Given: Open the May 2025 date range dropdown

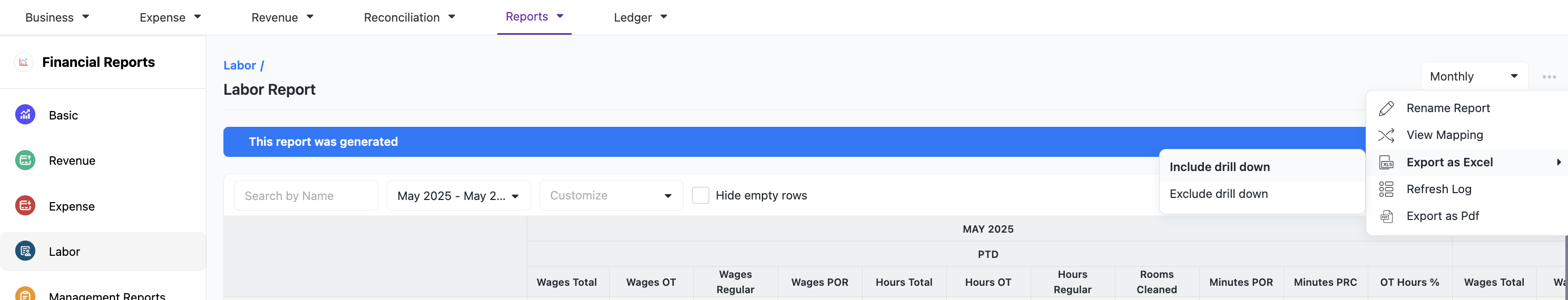Looking at the screenshot, I should pyautogui.click(x=458, y=195).
